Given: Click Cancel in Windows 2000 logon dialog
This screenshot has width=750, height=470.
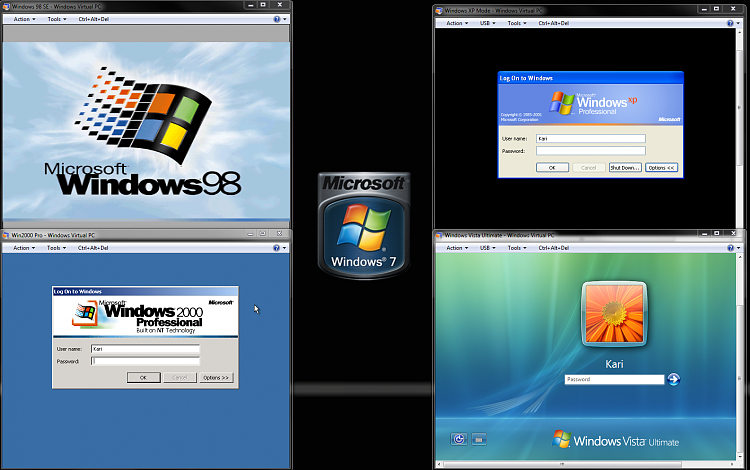Looking at the screenshot, I should (180, 377).
